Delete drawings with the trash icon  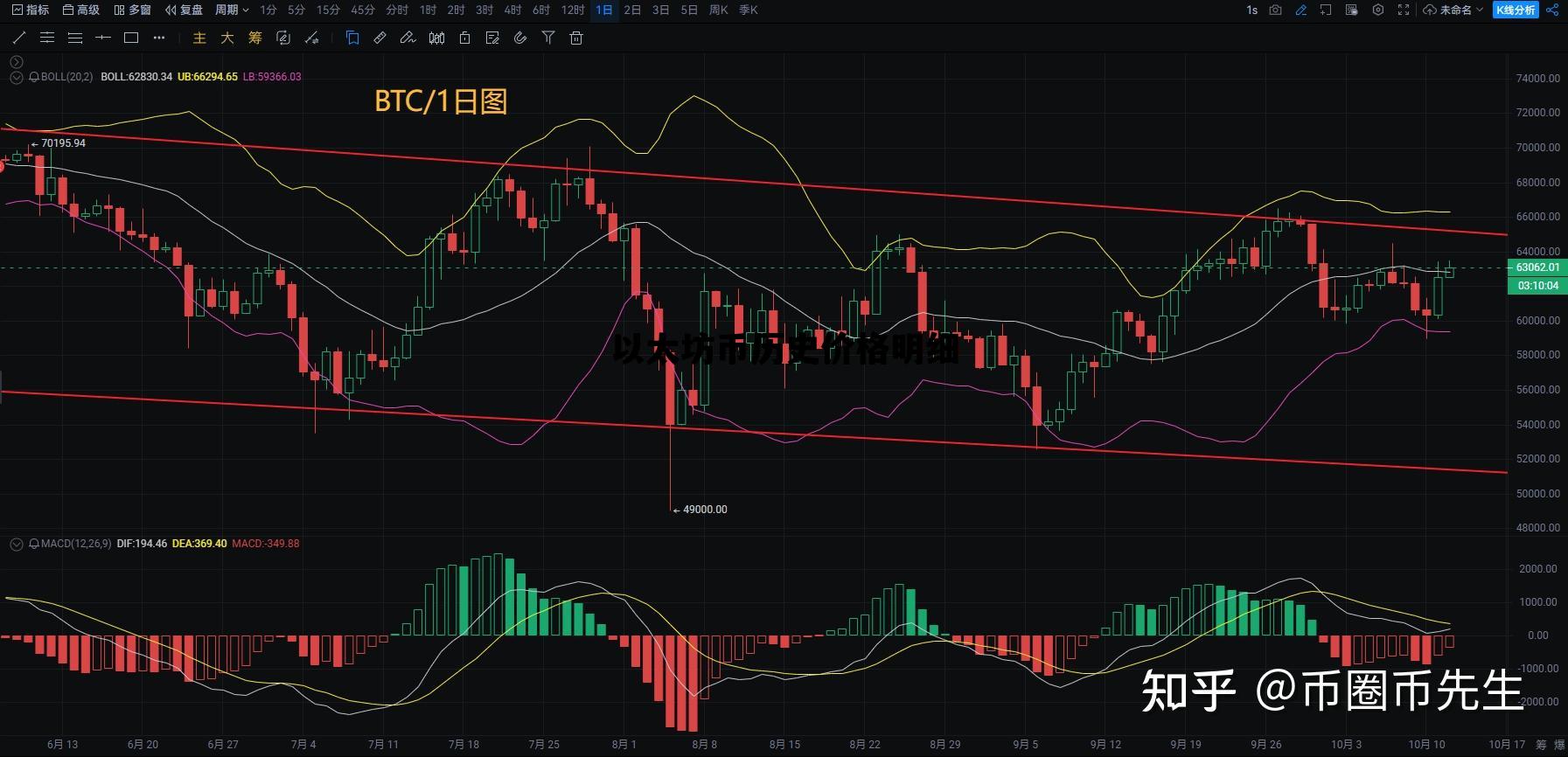click(576, 38)
